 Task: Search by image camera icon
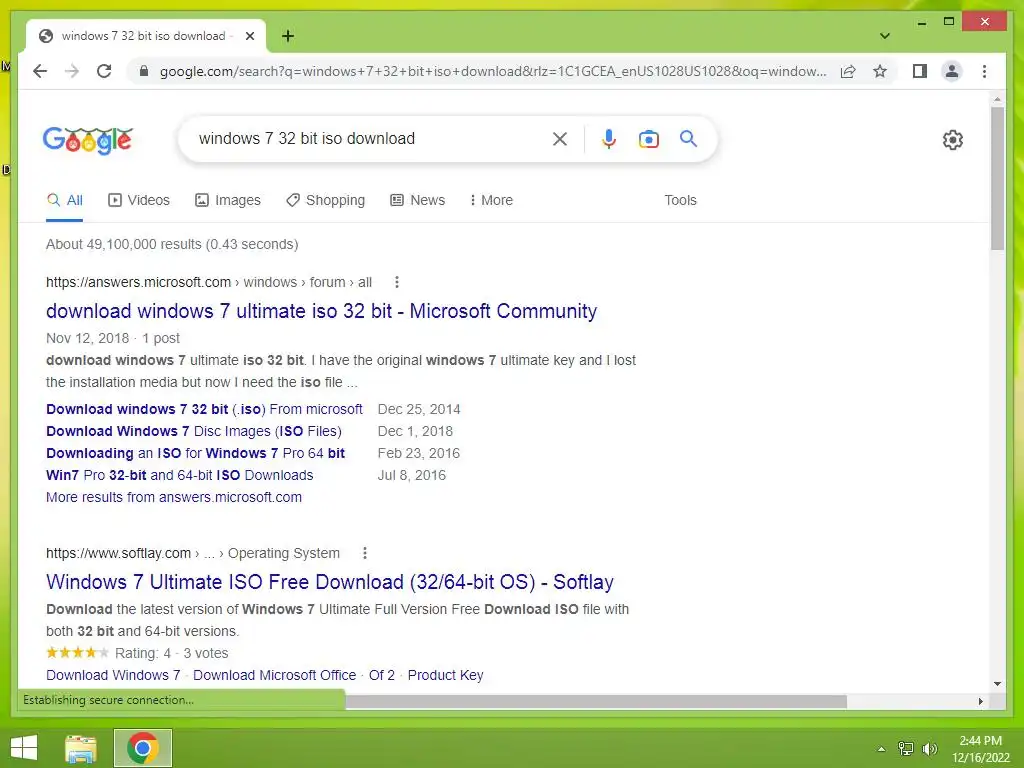point(648,138)
